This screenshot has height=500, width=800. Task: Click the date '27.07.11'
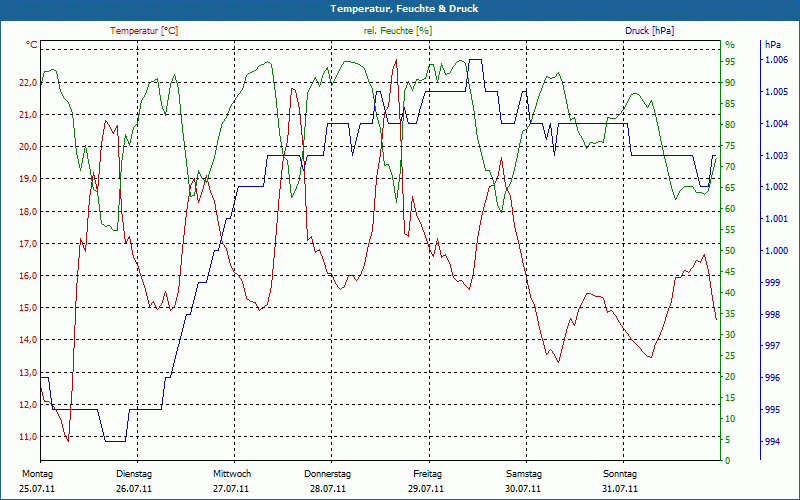click(x=231, y=489)
